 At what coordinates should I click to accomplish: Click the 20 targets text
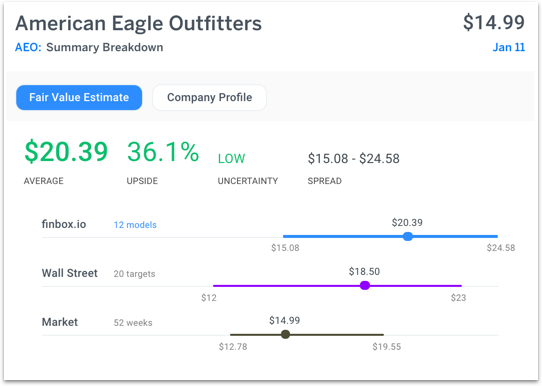[x=134, y=274]
